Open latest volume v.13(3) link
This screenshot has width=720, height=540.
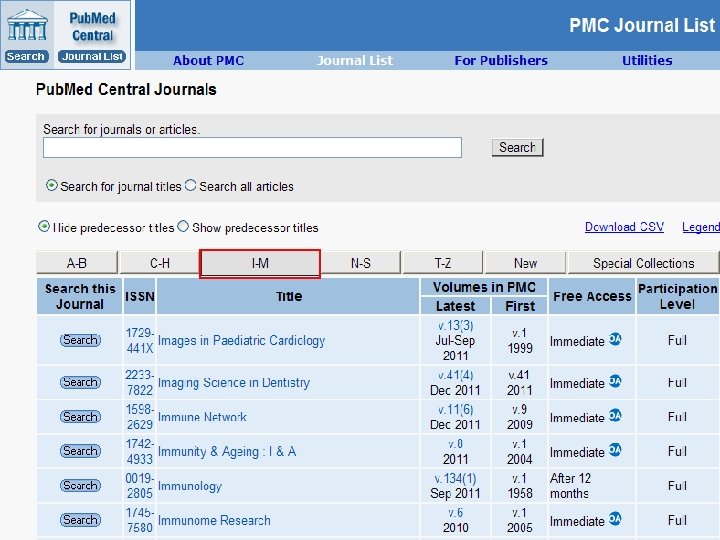(456, 326)
